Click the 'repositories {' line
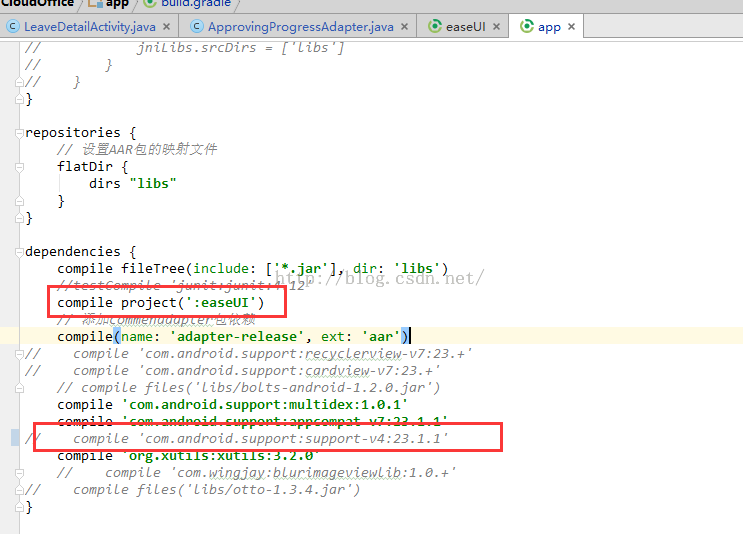This screenshot has width=743, height=534. tap(81, 133)
